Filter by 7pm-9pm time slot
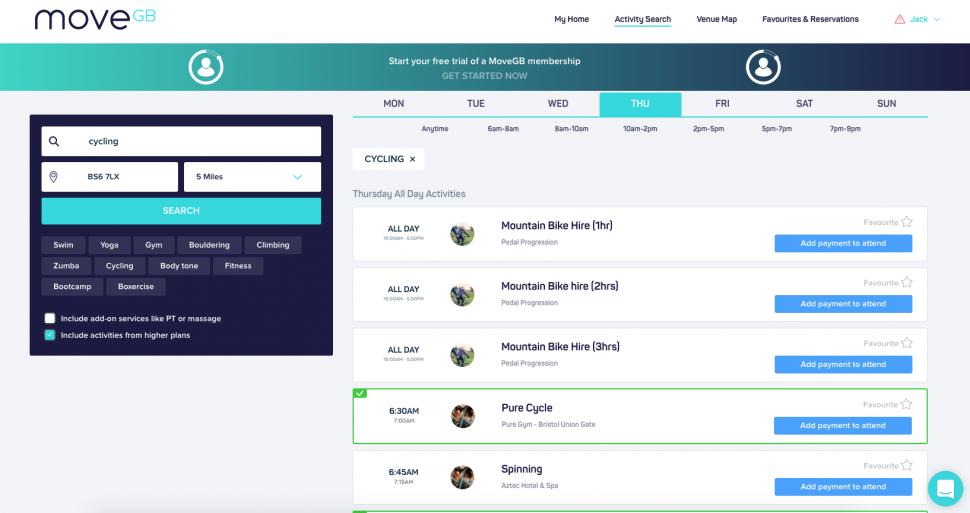Image resolution: width=970 pixels, height=513 pixels. (x=845, y=129)
